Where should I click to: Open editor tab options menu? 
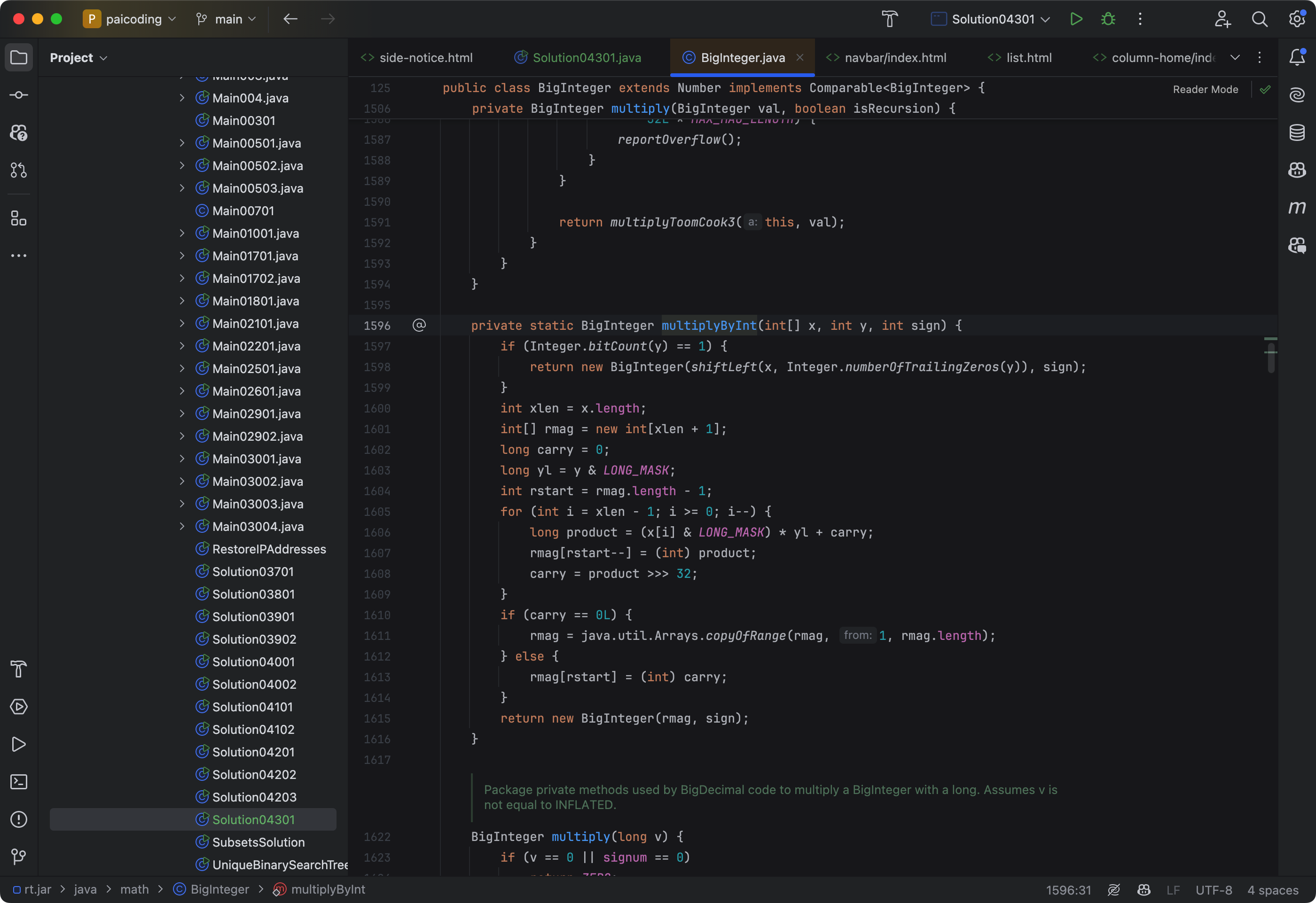[1260, 58]
